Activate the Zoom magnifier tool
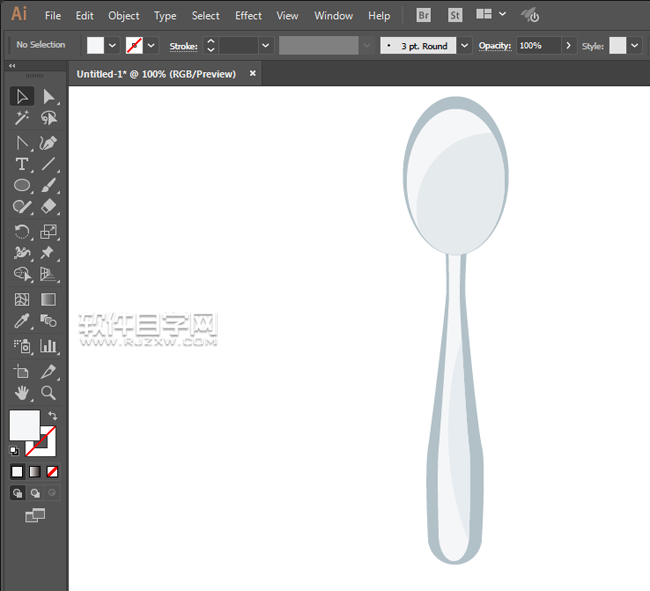 coord(48,393)
